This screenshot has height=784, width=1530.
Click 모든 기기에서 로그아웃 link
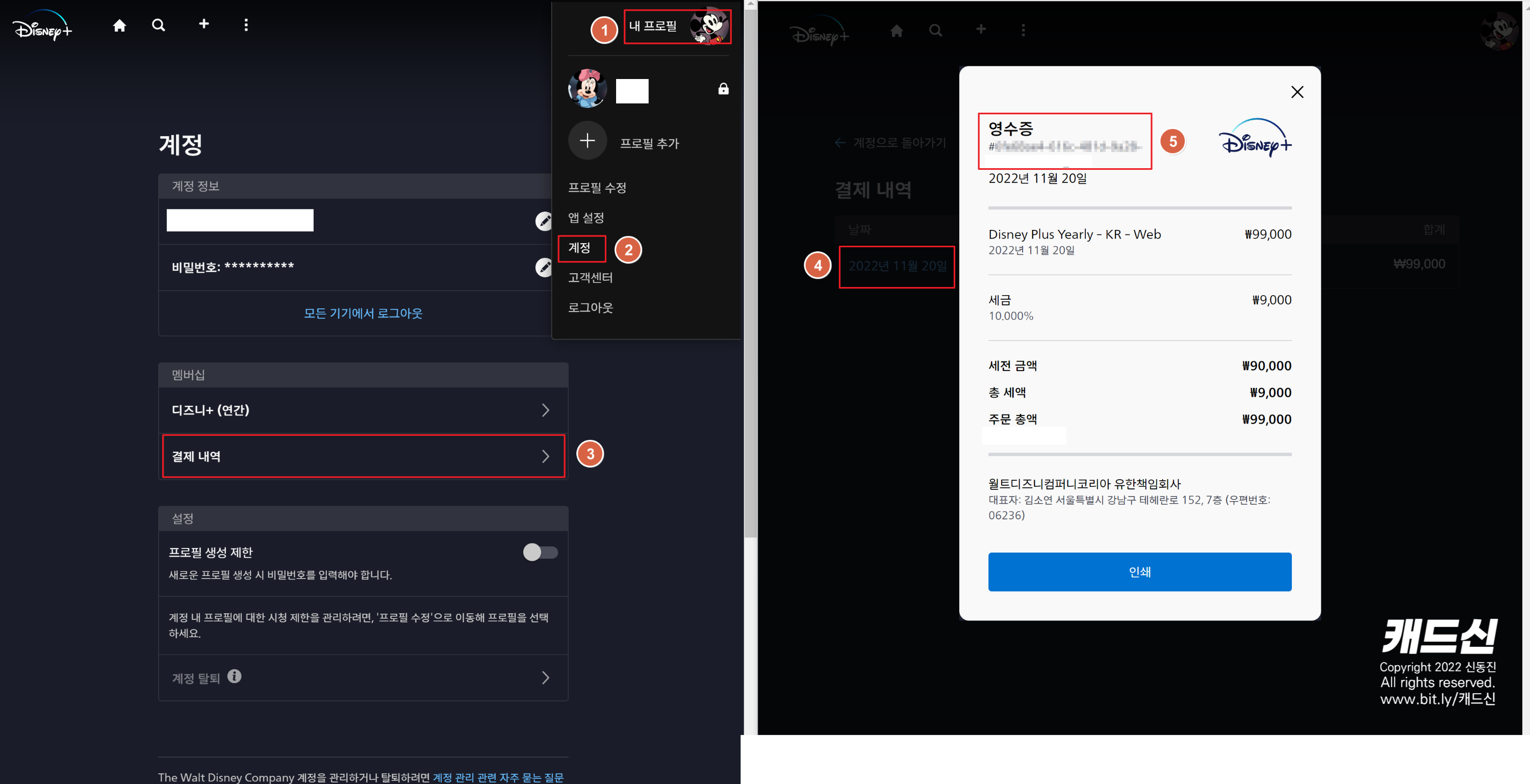[363, 313]
